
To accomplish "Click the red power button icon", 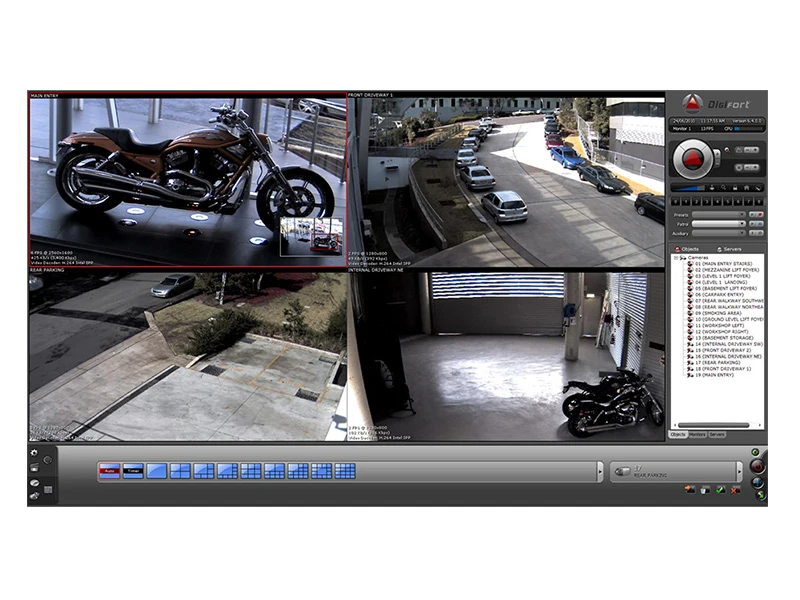I will pyautogui.click(x=757, y=466).
